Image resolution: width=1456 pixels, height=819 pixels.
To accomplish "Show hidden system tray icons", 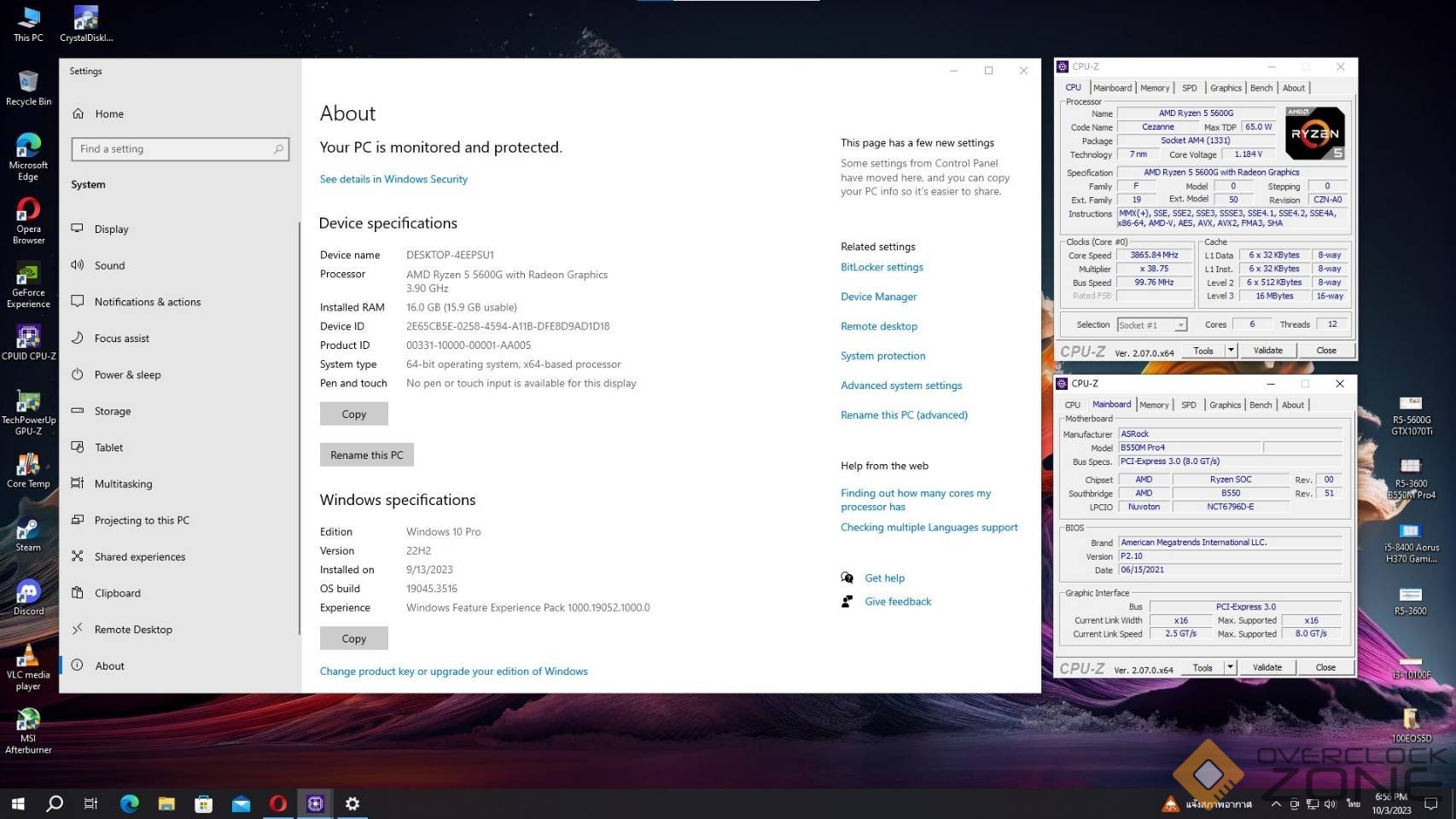I will [x=1275, y=804].
